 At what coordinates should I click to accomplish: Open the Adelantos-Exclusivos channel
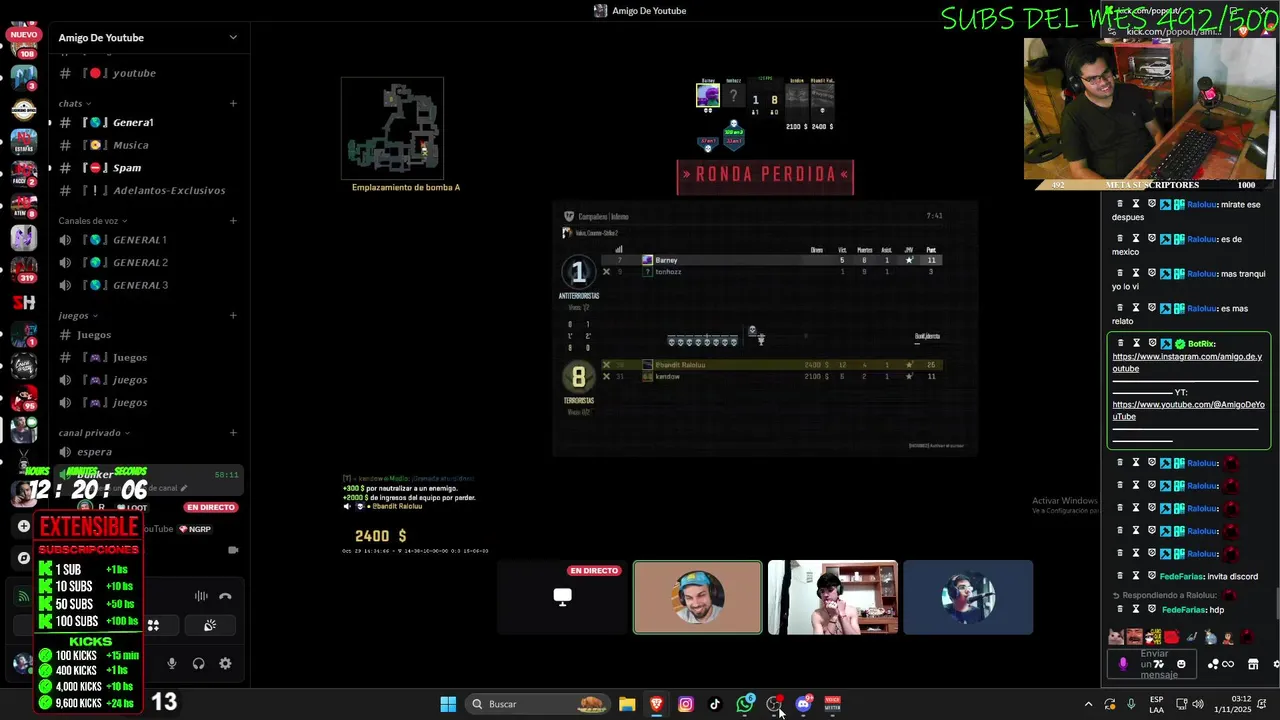[148, 190]
